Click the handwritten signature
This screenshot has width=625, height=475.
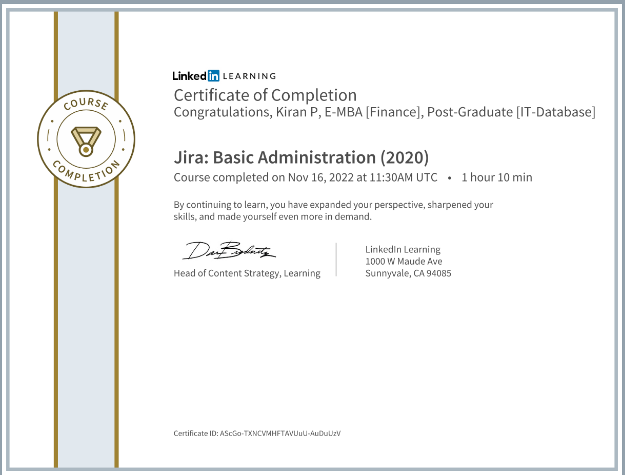point(229,251)
